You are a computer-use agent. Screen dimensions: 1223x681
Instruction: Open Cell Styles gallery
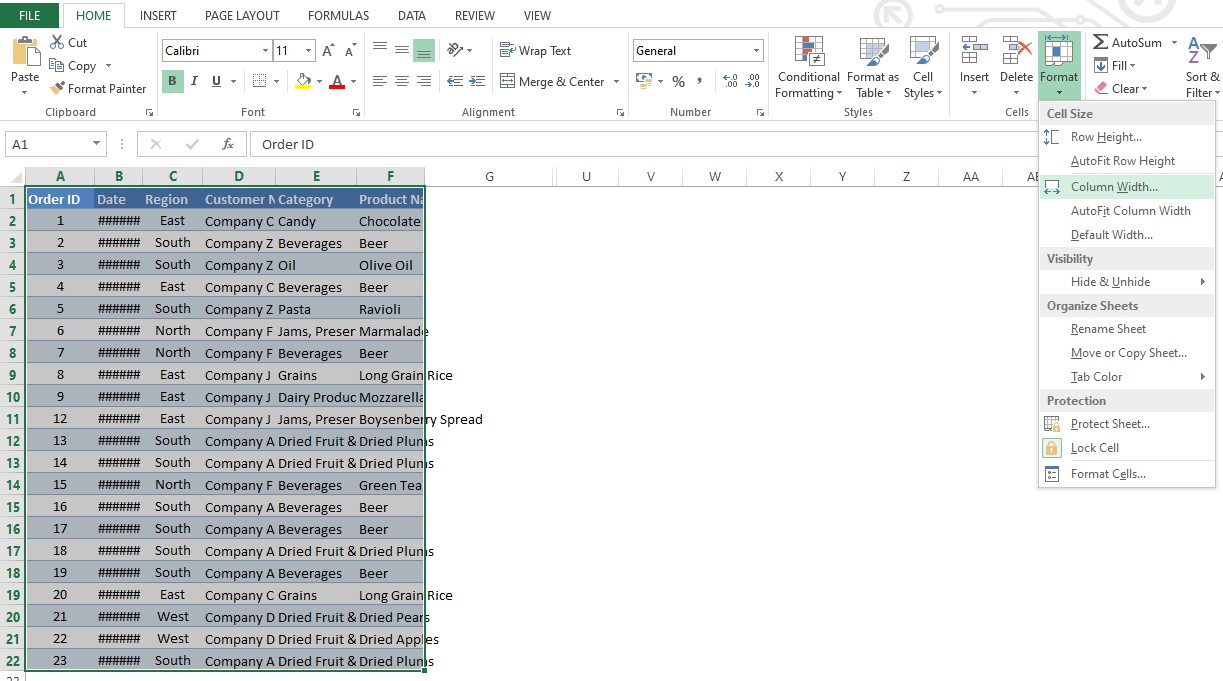coord(922,67)
